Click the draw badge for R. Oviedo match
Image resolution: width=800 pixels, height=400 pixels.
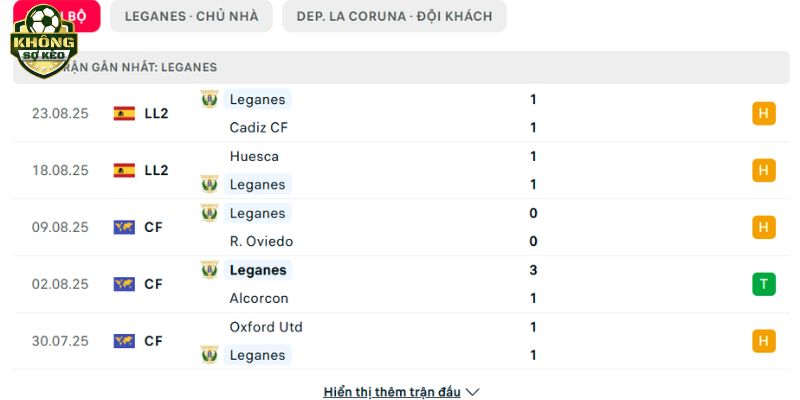[x=763, y=227]
